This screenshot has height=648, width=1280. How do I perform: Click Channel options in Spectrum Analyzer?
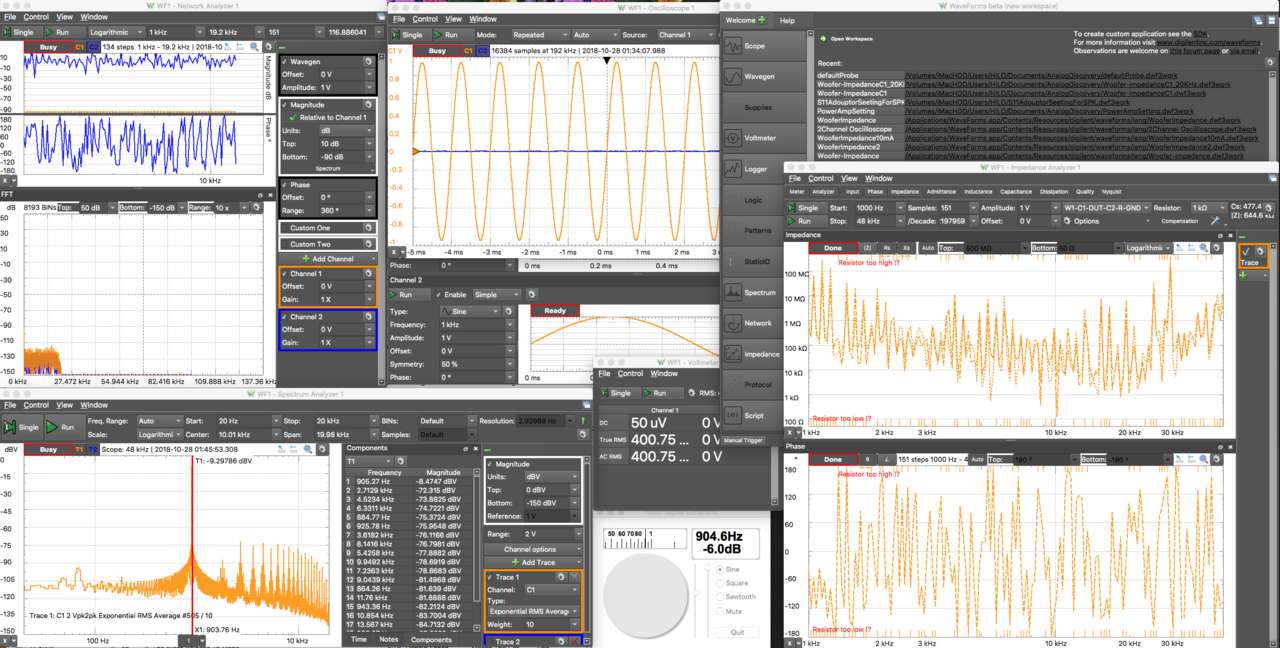531,549
